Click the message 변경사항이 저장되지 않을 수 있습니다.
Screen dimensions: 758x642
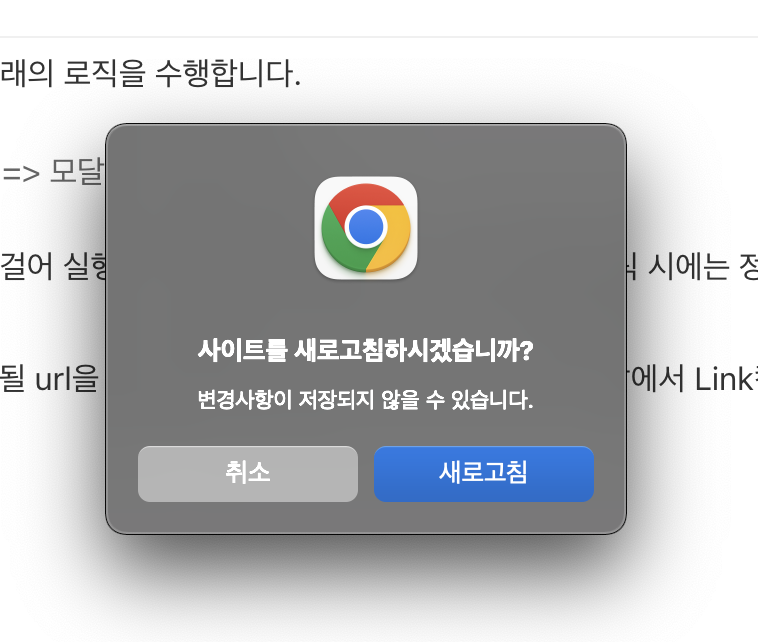[x=365, y=400]
